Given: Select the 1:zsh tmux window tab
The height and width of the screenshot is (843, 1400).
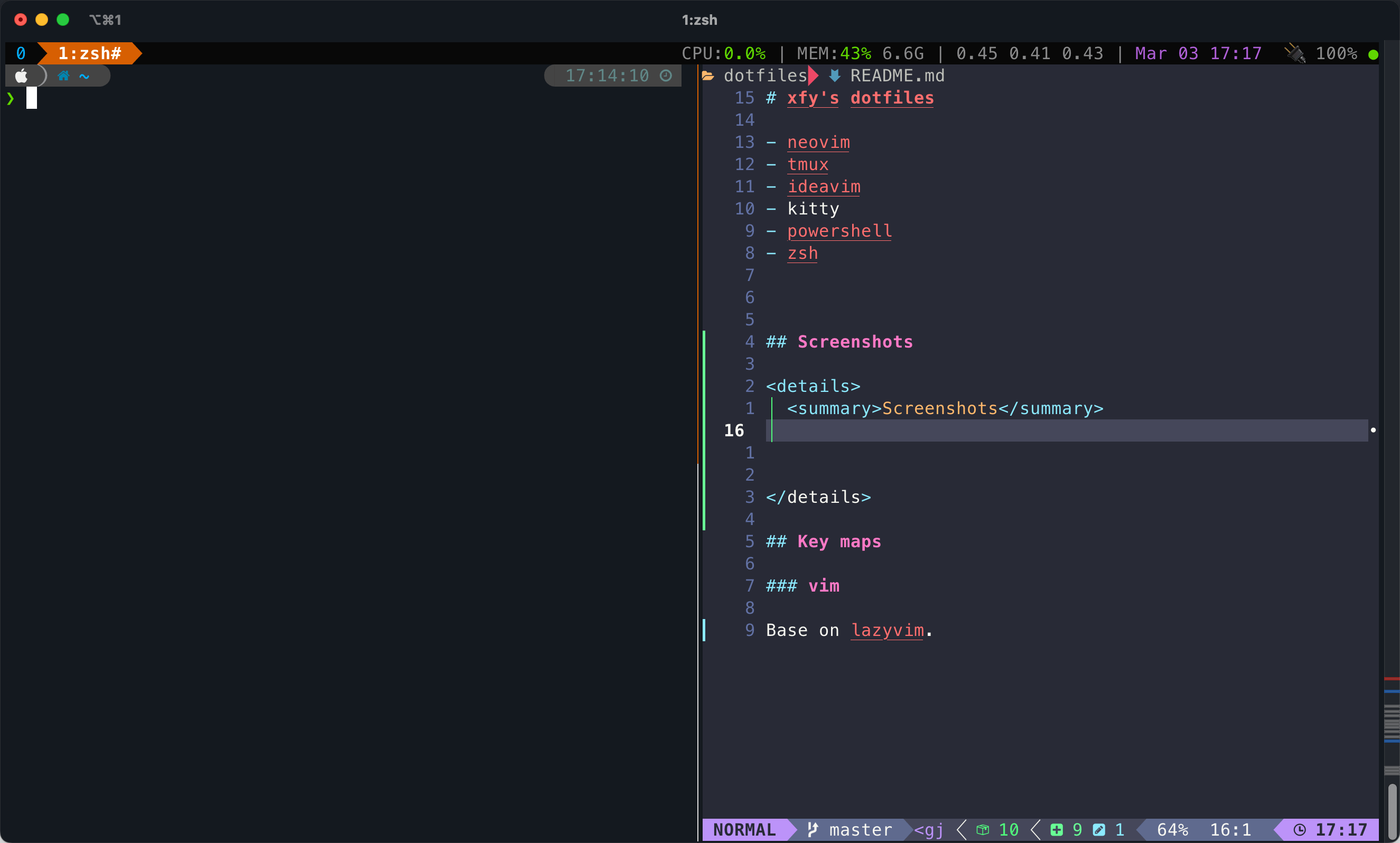Looking at the screenshot, I should click(90, 53).
